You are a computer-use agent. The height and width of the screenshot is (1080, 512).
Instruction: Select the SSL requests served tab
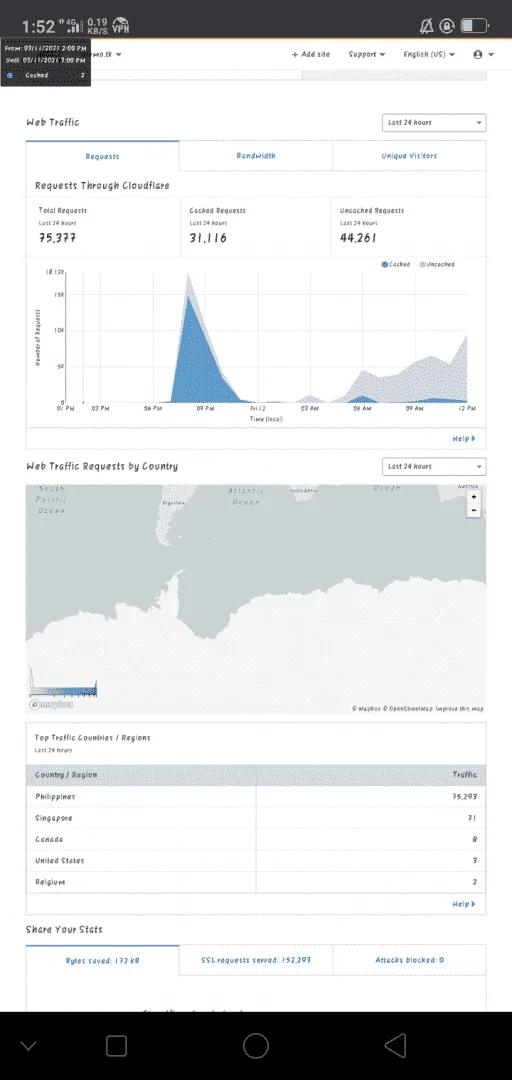[256, 960]
